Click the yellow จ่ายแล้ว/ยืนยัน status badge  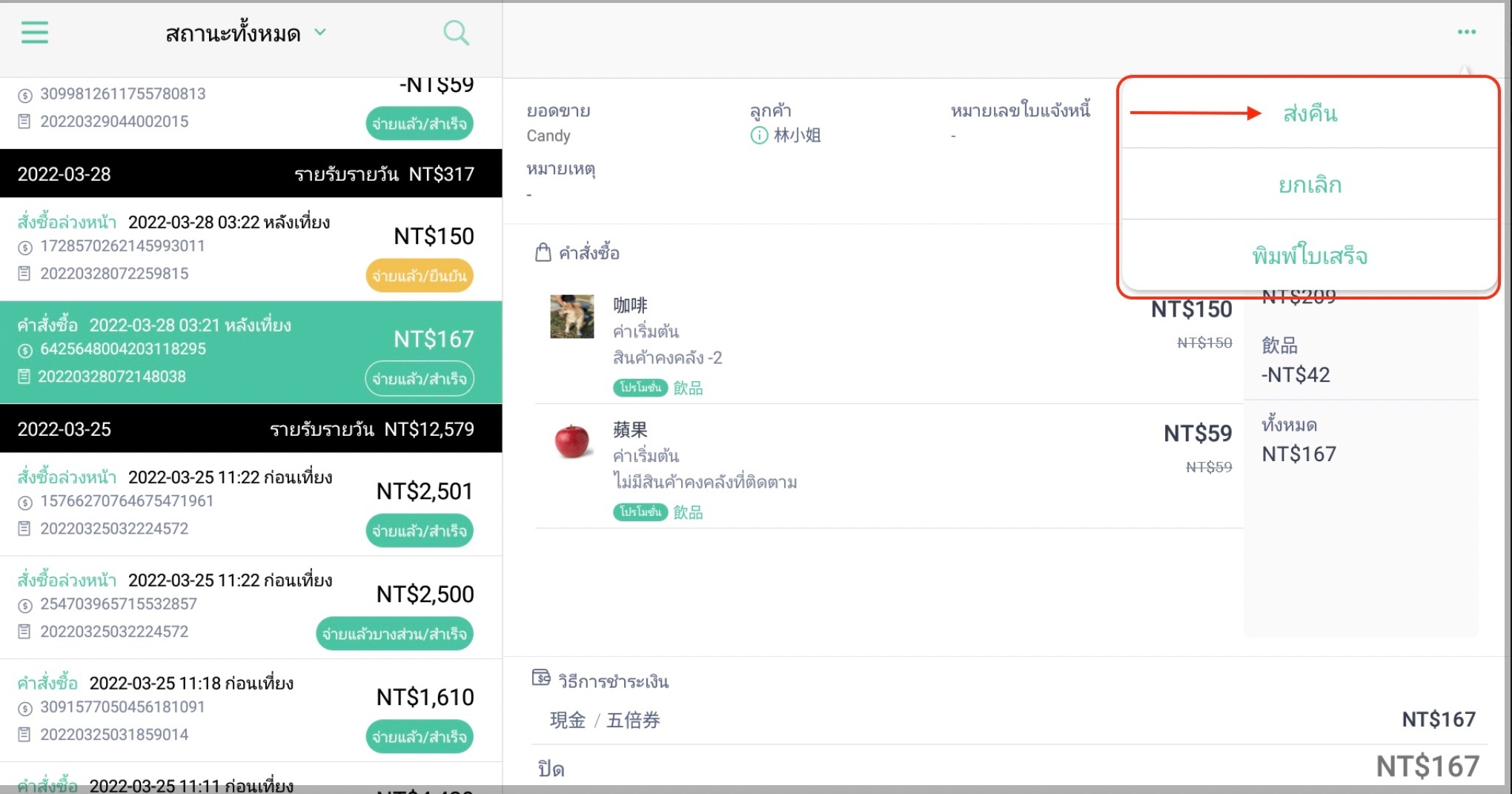420,276
